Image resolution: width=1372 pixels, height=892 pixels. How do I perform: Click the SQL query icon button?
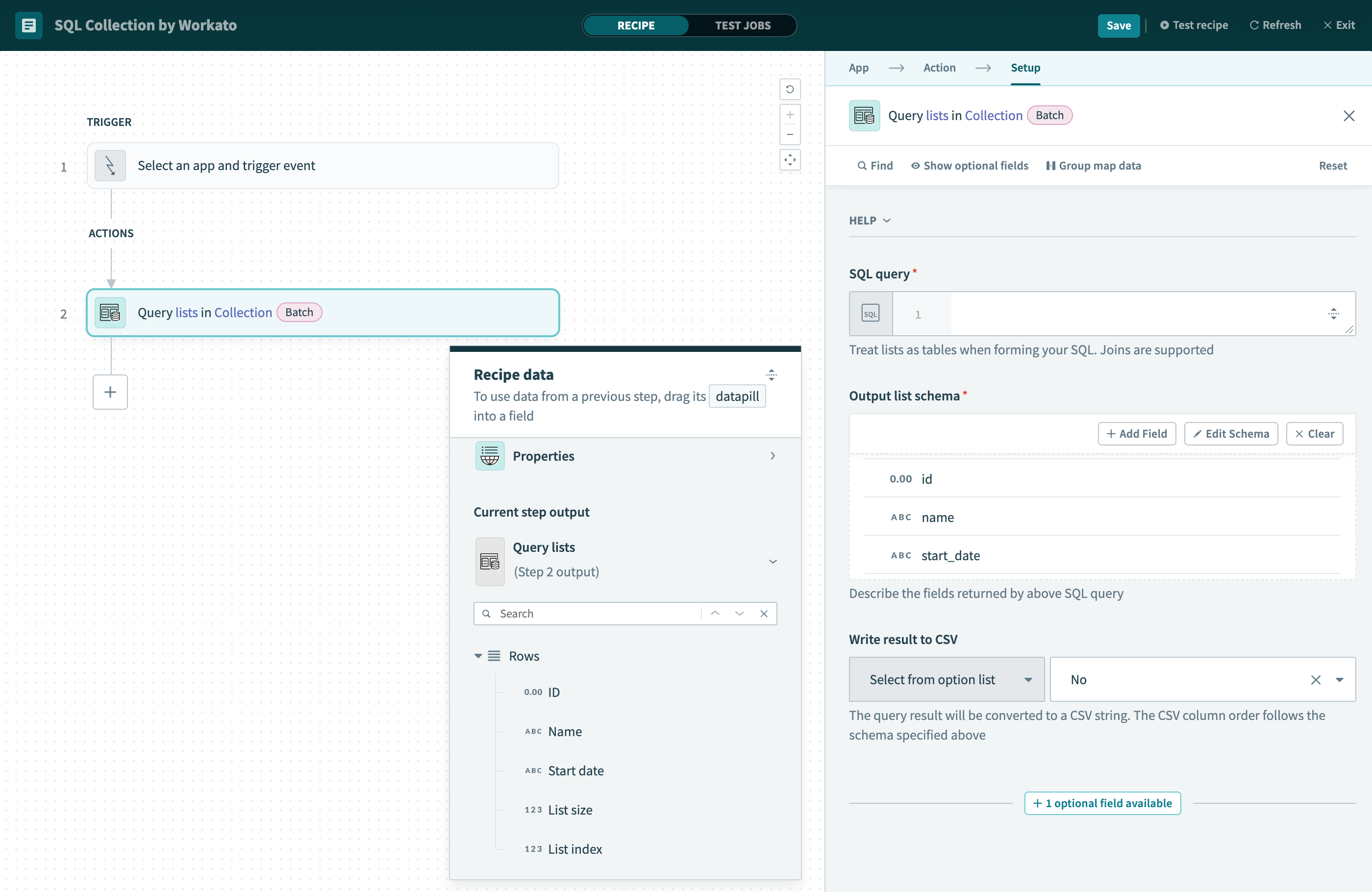tap(870, 313)
